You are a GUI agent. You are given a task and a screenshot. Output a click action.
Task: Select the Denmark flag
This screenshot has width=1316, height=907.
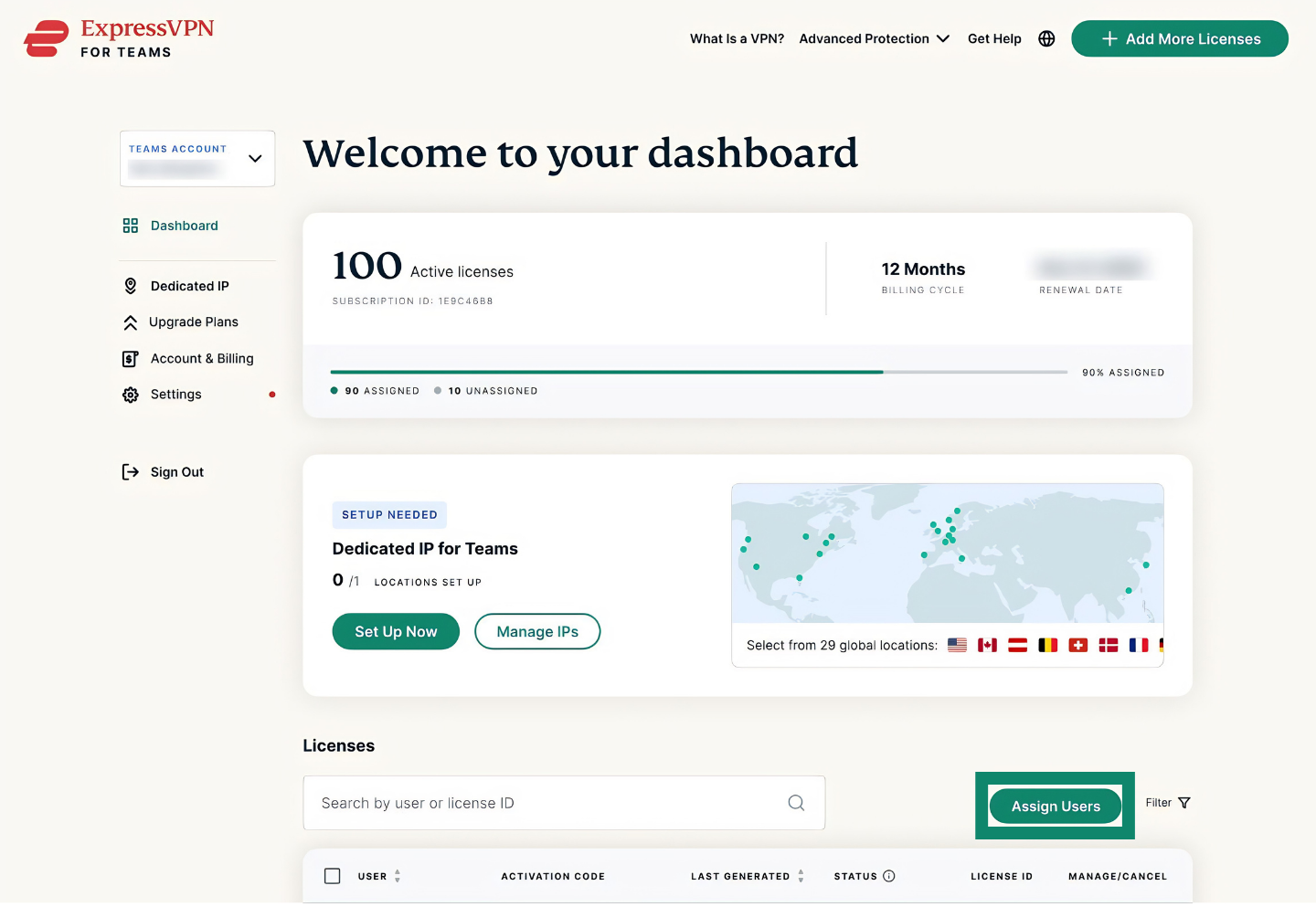[x=1109, y=645]
